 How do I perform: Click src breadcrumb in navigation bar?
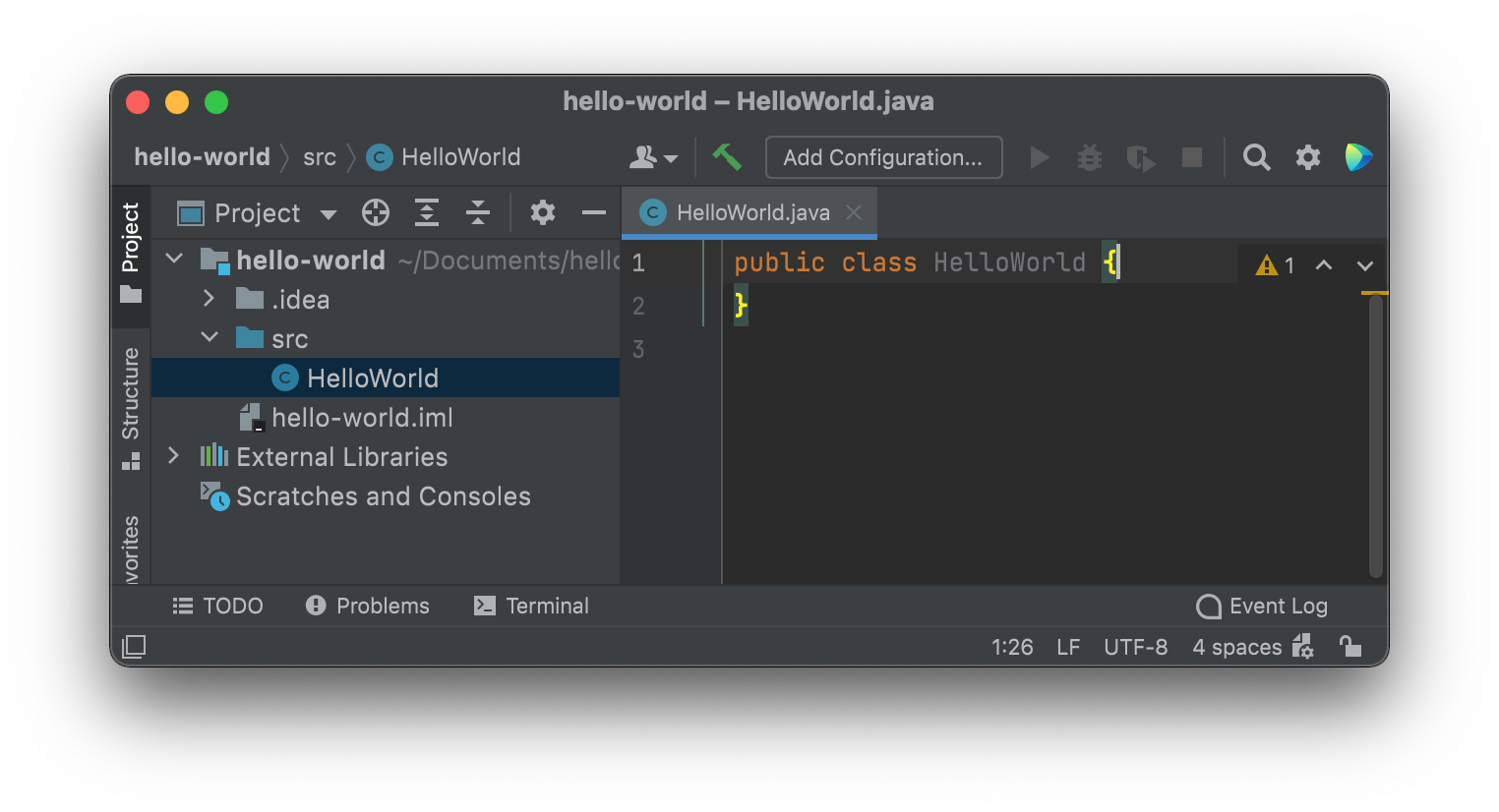point(320,157)
